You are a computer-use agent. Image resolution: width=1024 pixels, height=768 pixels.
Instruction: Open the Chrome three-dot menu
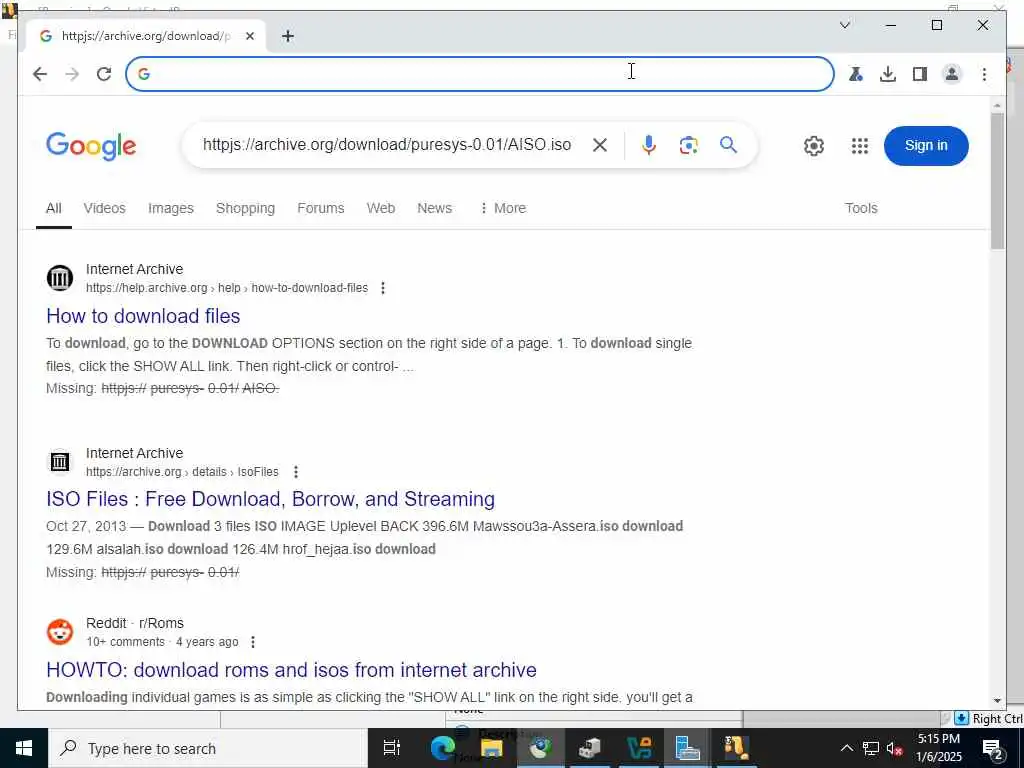(x=984, y=74)
